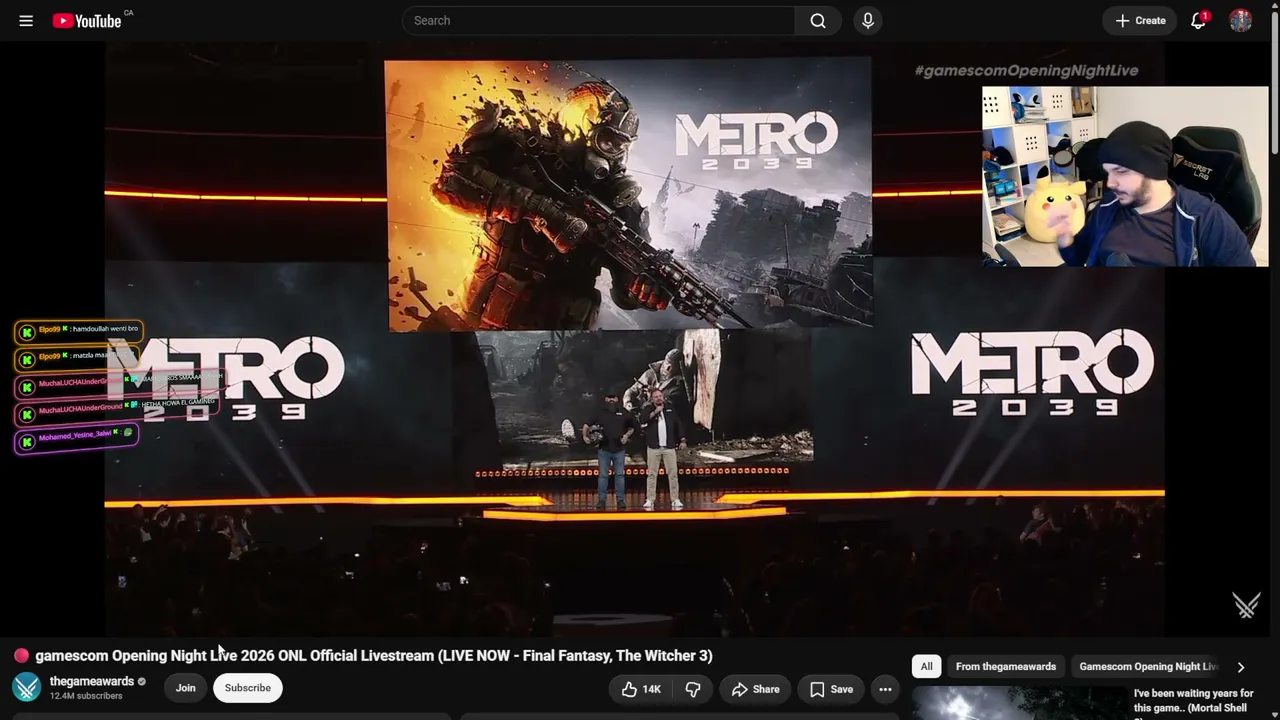Subscribe to thegameawards channel

click(248, 688)
